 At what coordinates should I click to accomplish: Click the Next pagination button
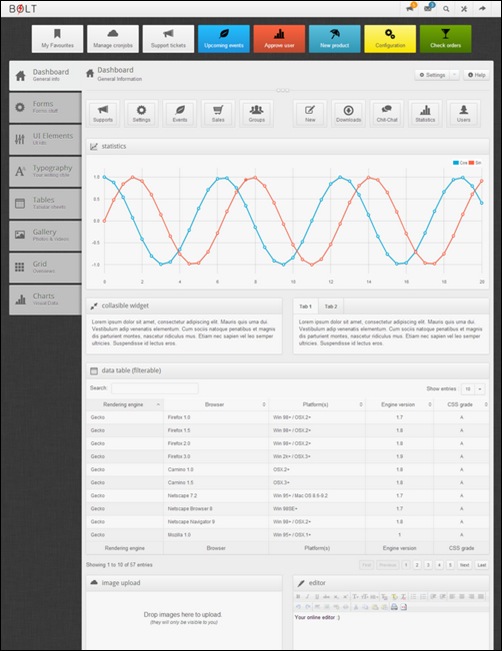coord(465,565)
